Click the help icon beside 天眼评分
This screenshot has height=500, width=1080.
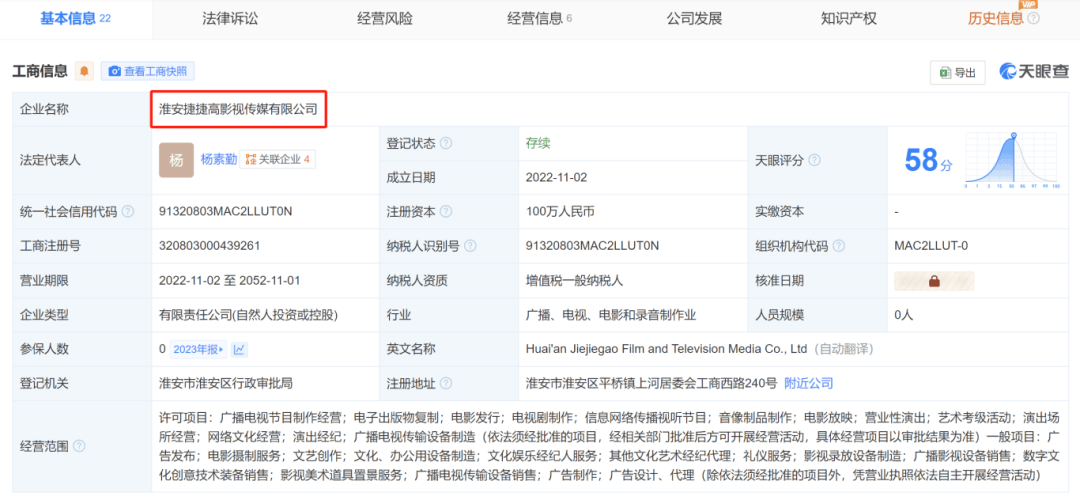tap(814, 160)
